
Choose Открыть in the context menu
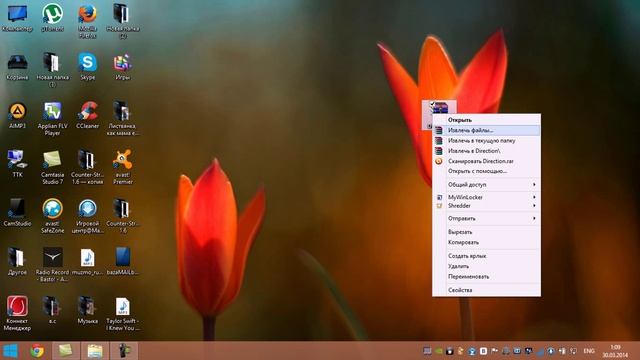point(487,120)
